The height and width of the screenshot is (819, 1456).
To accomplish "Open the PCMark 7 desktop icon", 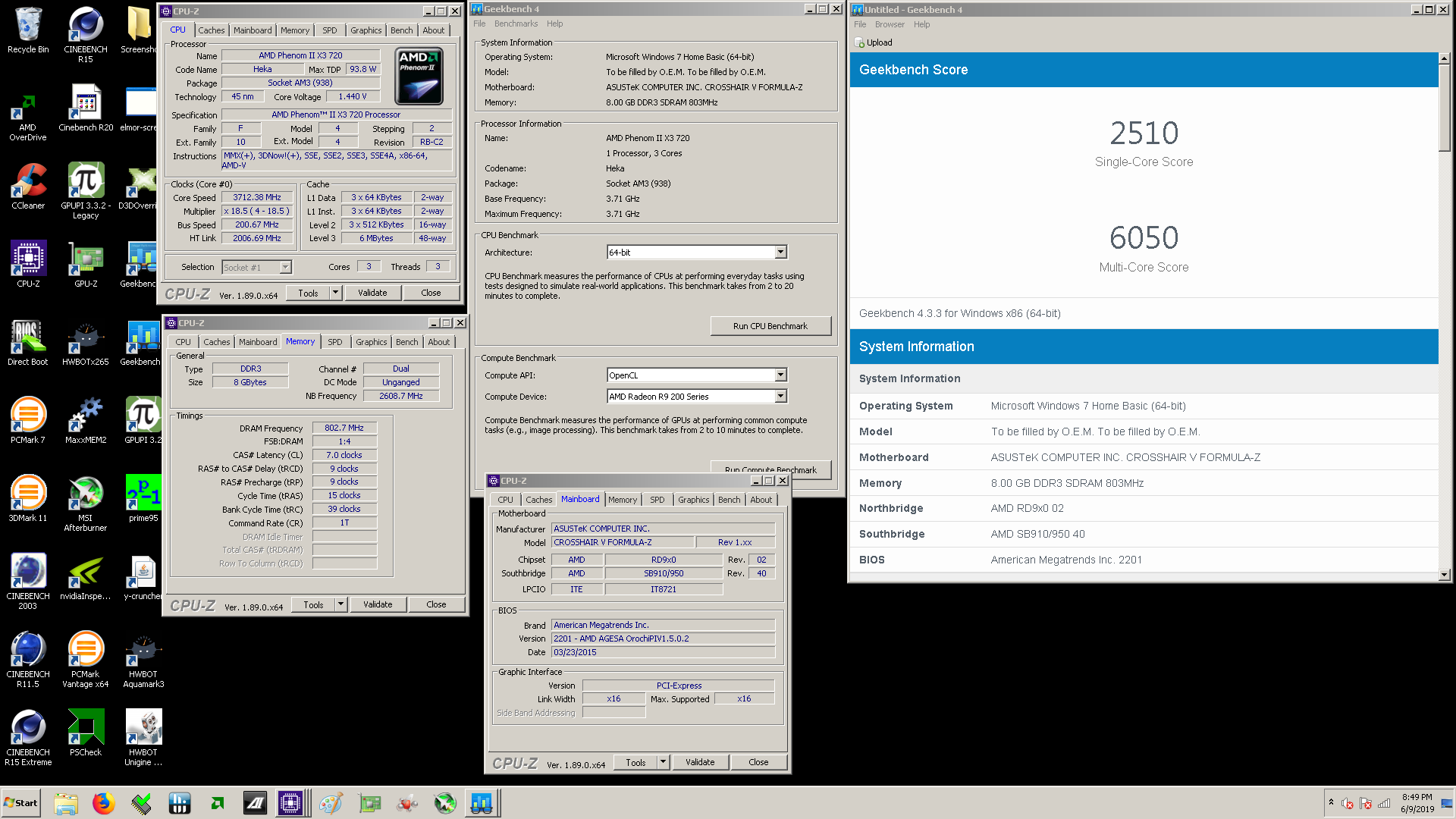I will click(x=28, y=420).
